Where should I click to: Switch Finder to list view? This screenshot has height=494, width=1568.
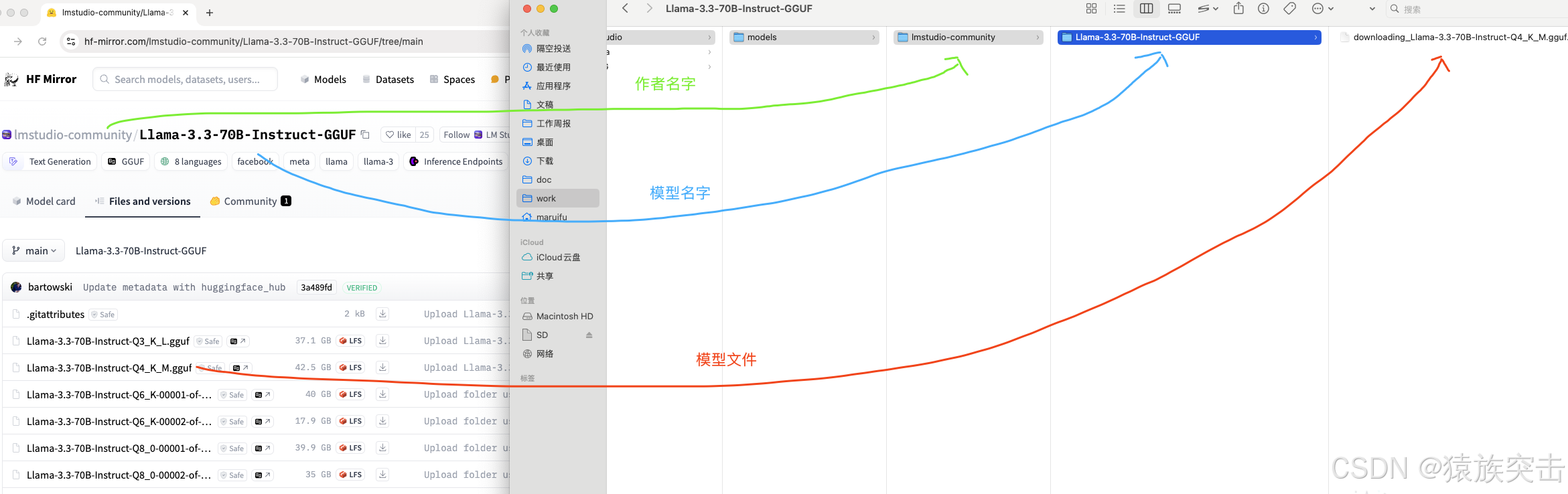tap(1119, 9)
